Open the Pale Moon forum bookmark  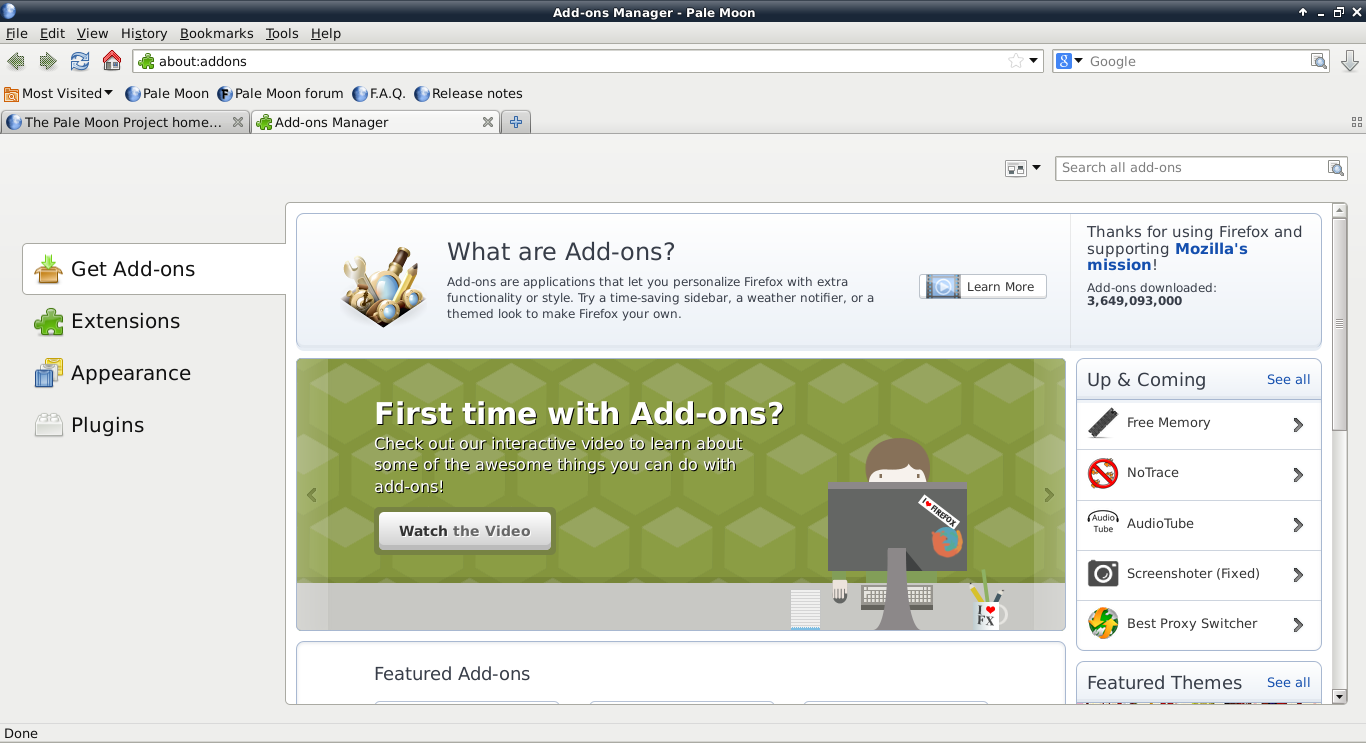pos(280,93)
